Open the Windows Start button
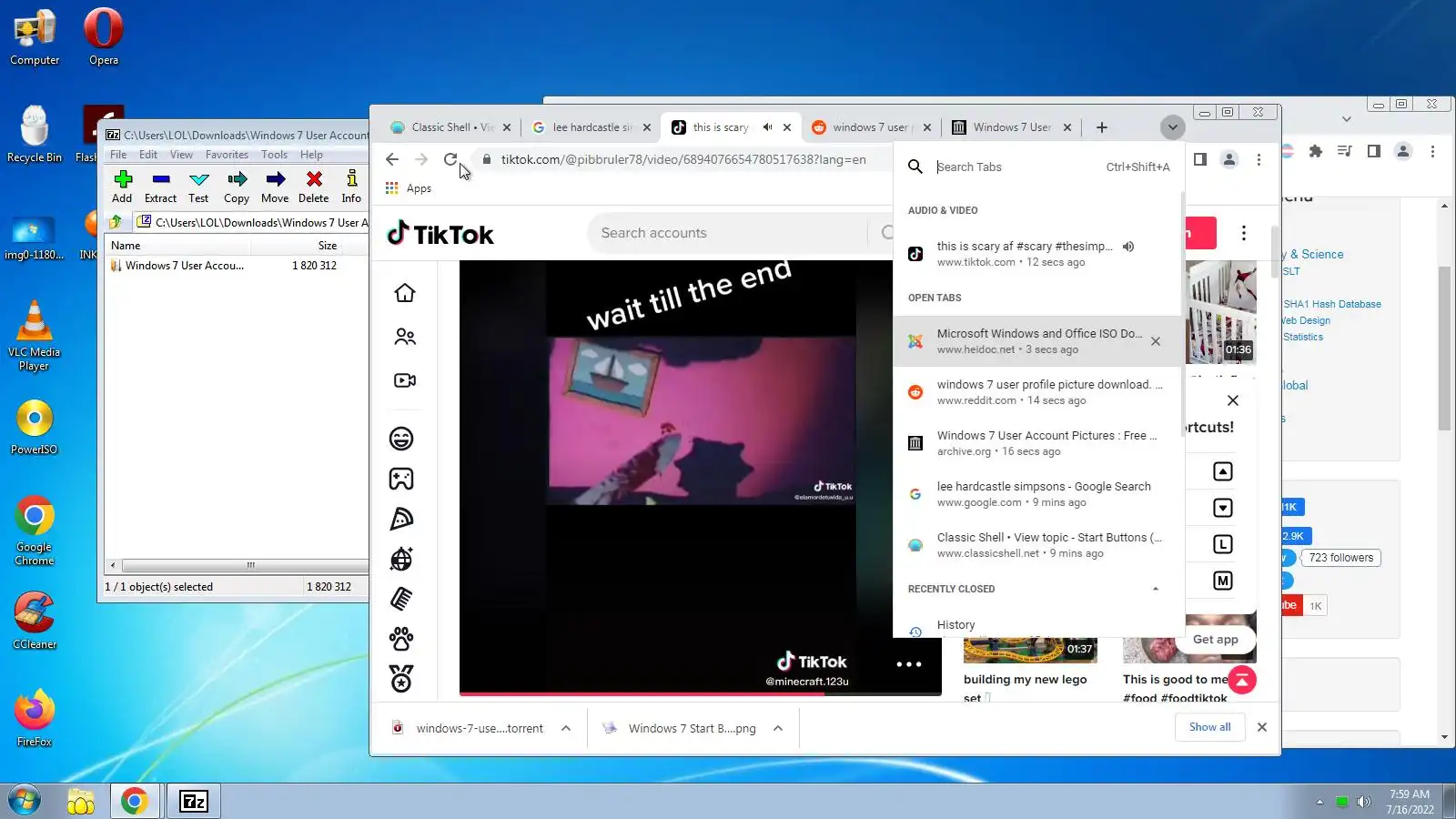This screenshot has width=1456, height=819. click(25, 801)
